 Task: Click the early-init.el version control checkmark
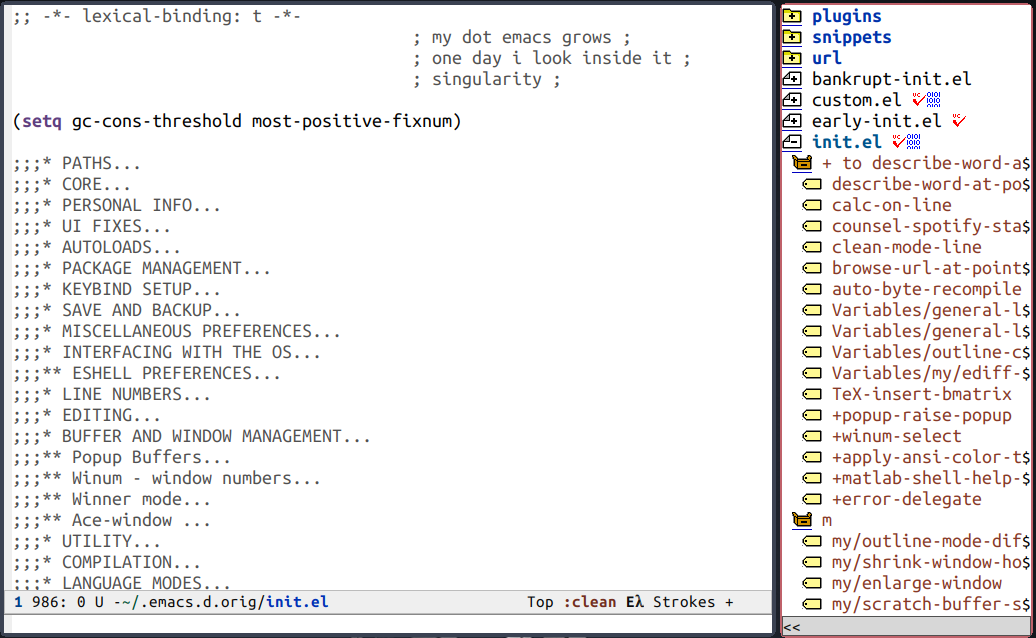[x=959, y=120]
